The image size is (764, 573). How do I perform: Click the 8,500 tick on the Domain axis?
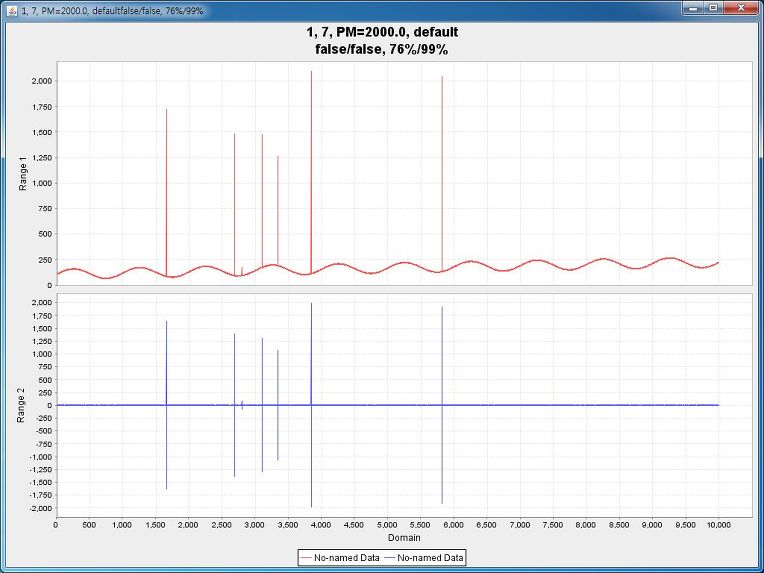(619, 525)
